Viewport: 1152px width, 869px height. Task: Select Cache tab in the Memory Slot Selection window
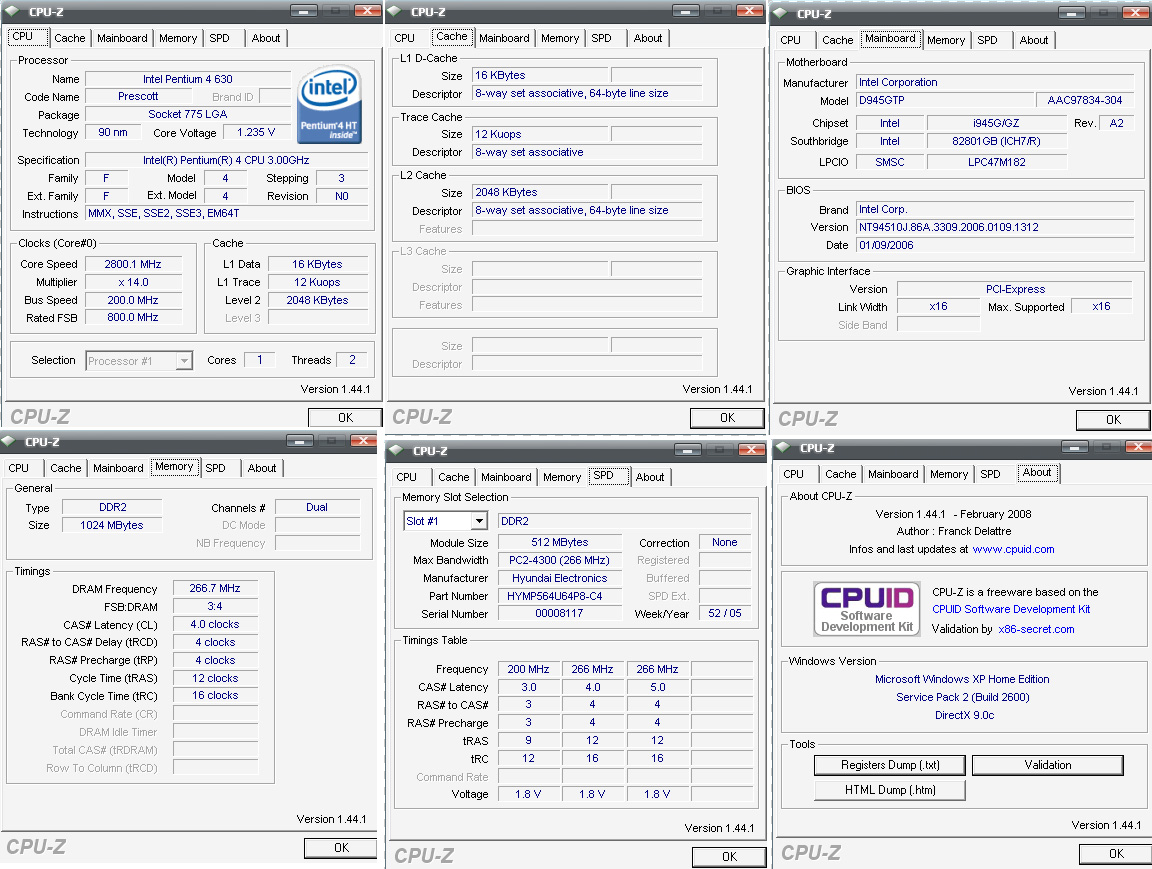[454, 477]
